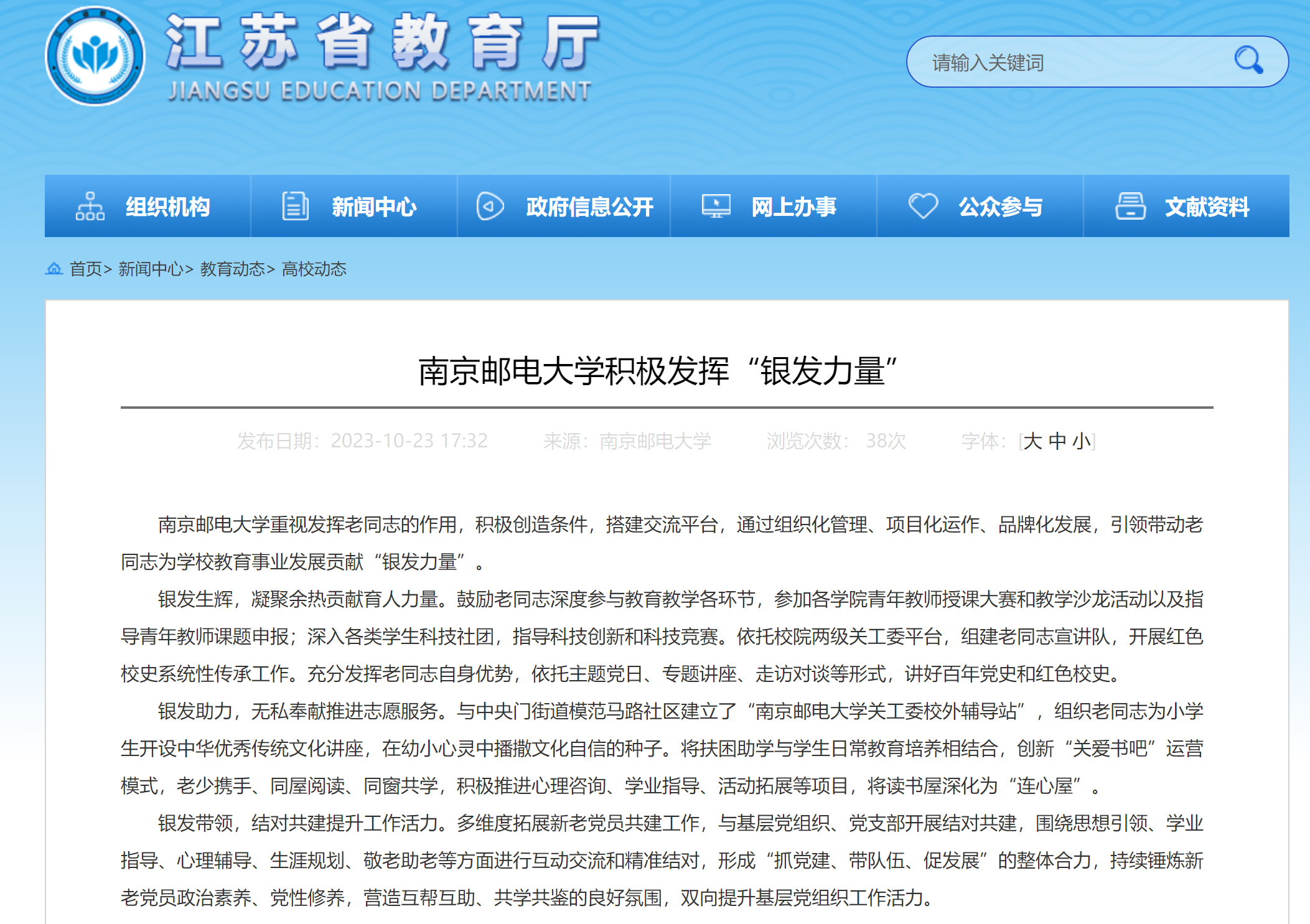Screen dimensions: 1310x924
Task: Click the Jiangsu Education Department logo emblem
Action: point(95,56)
